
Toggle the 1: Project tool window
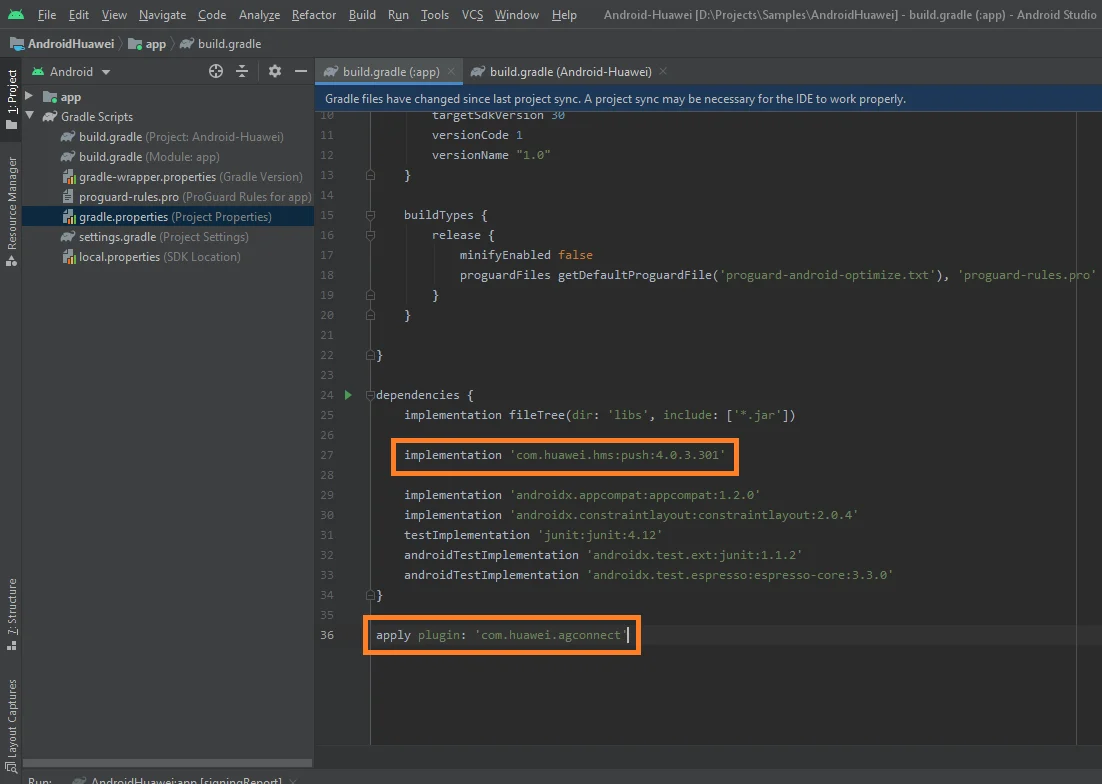click(12, 93)
